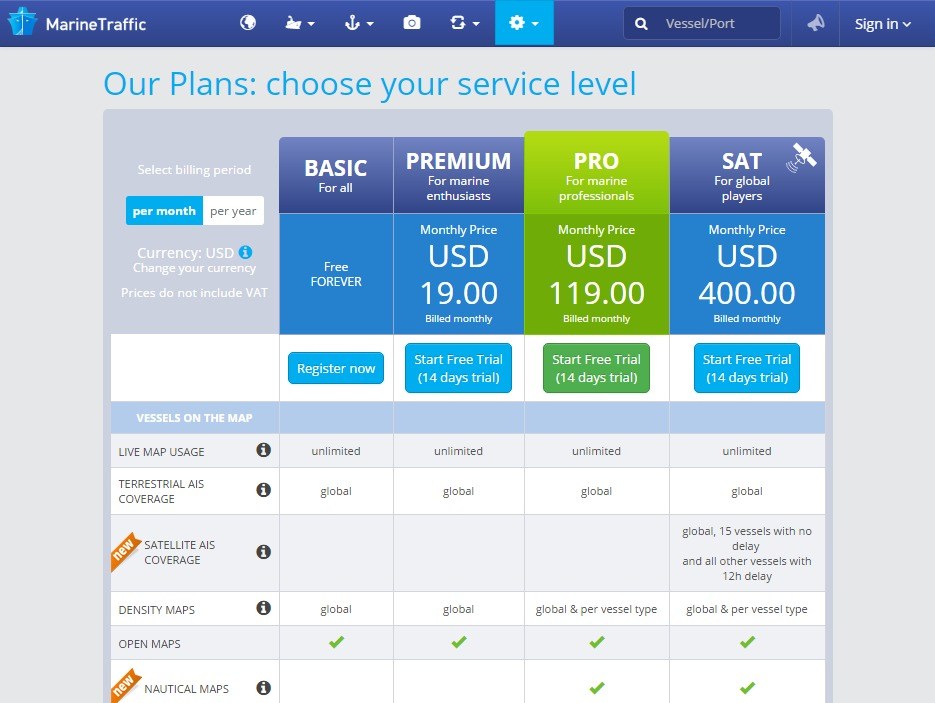Show info for Live Map Usage
The height and width of the screenshot is (703, 935).
(264, 450)
